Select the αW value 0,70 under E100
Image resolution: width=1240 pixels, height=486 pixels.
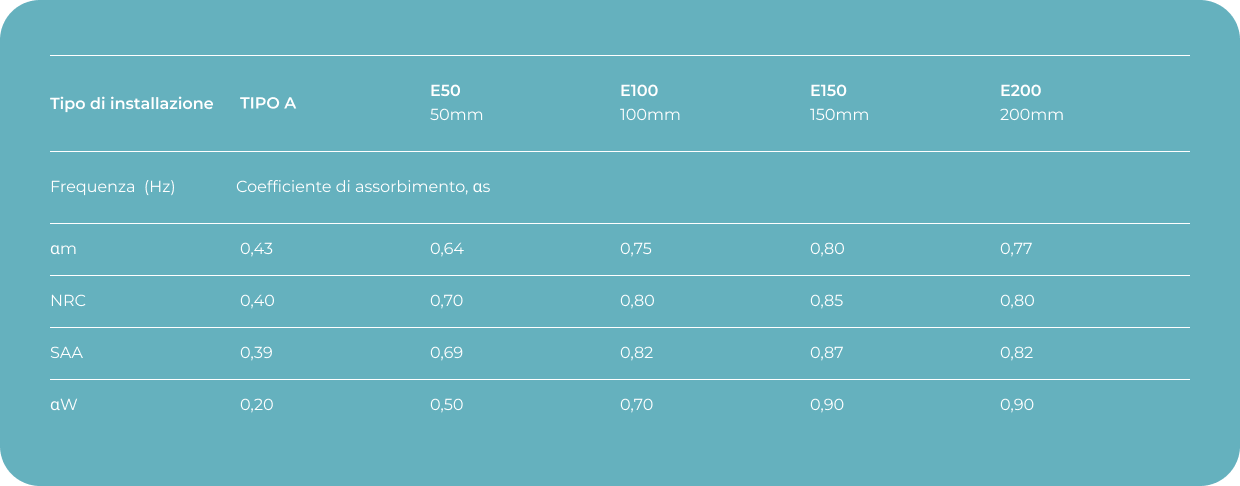pyautogui.click(x=637, y=405)
